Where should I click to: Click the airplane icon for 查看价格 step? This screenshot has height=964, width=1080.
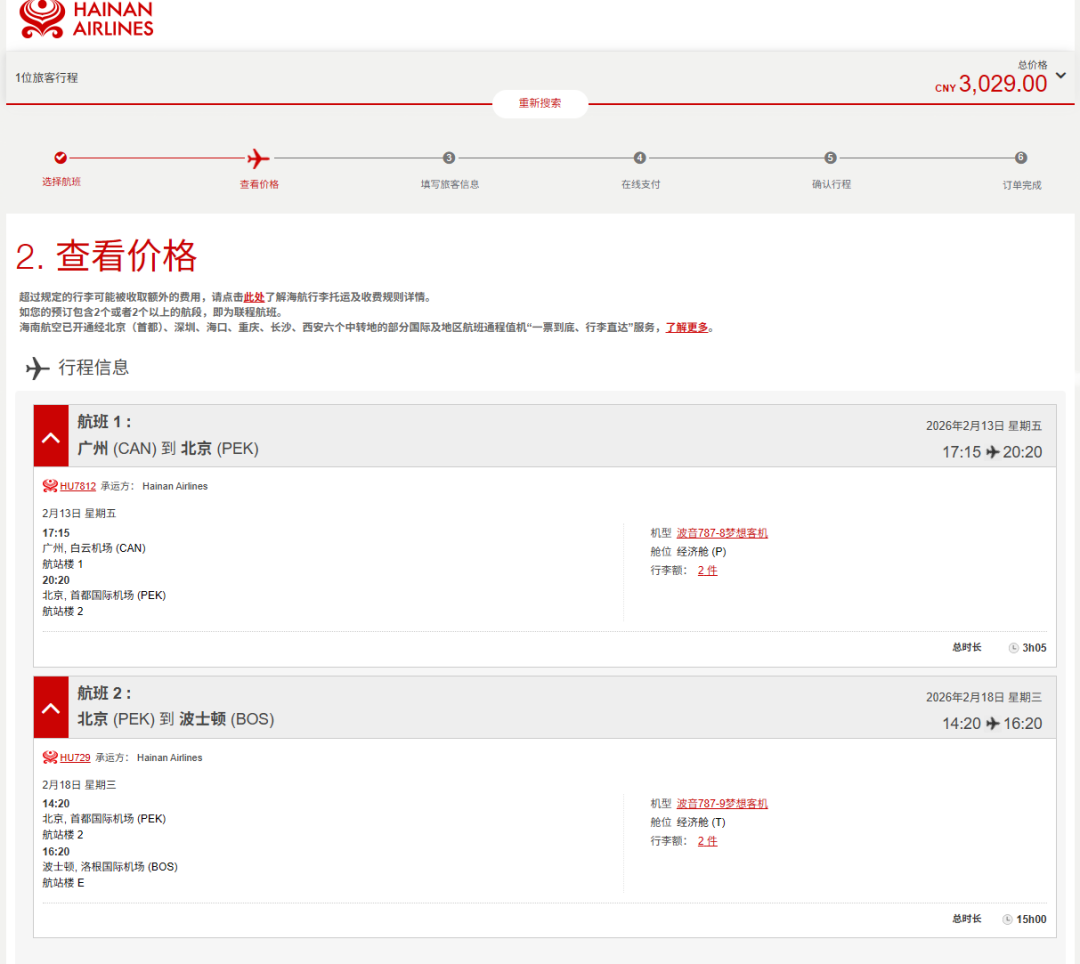click(259, 158)
